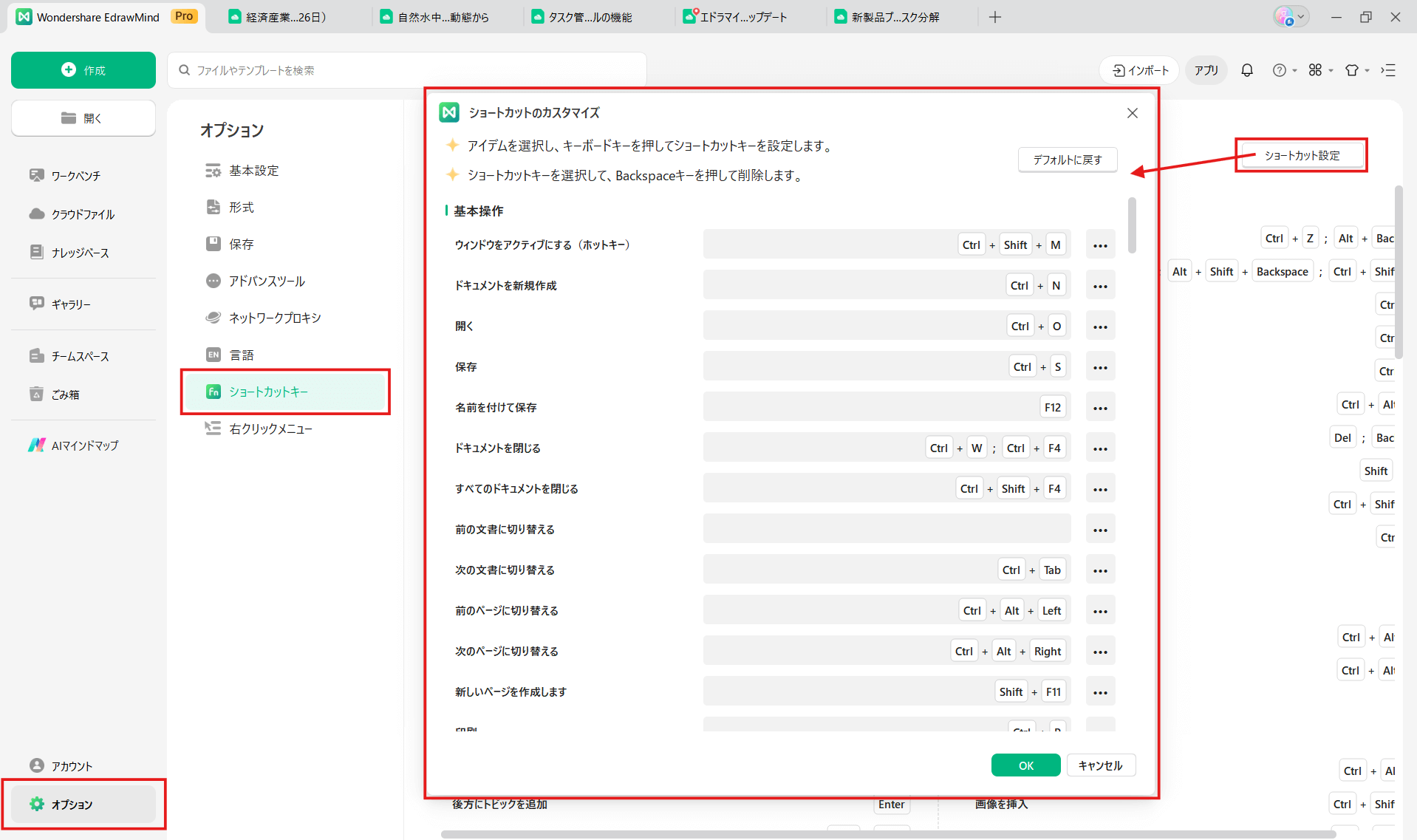The height and width of the screenshot is (840, 1417).
Task: Click the file and template search field
Action: pyautogui.click(x=406, y=70)
